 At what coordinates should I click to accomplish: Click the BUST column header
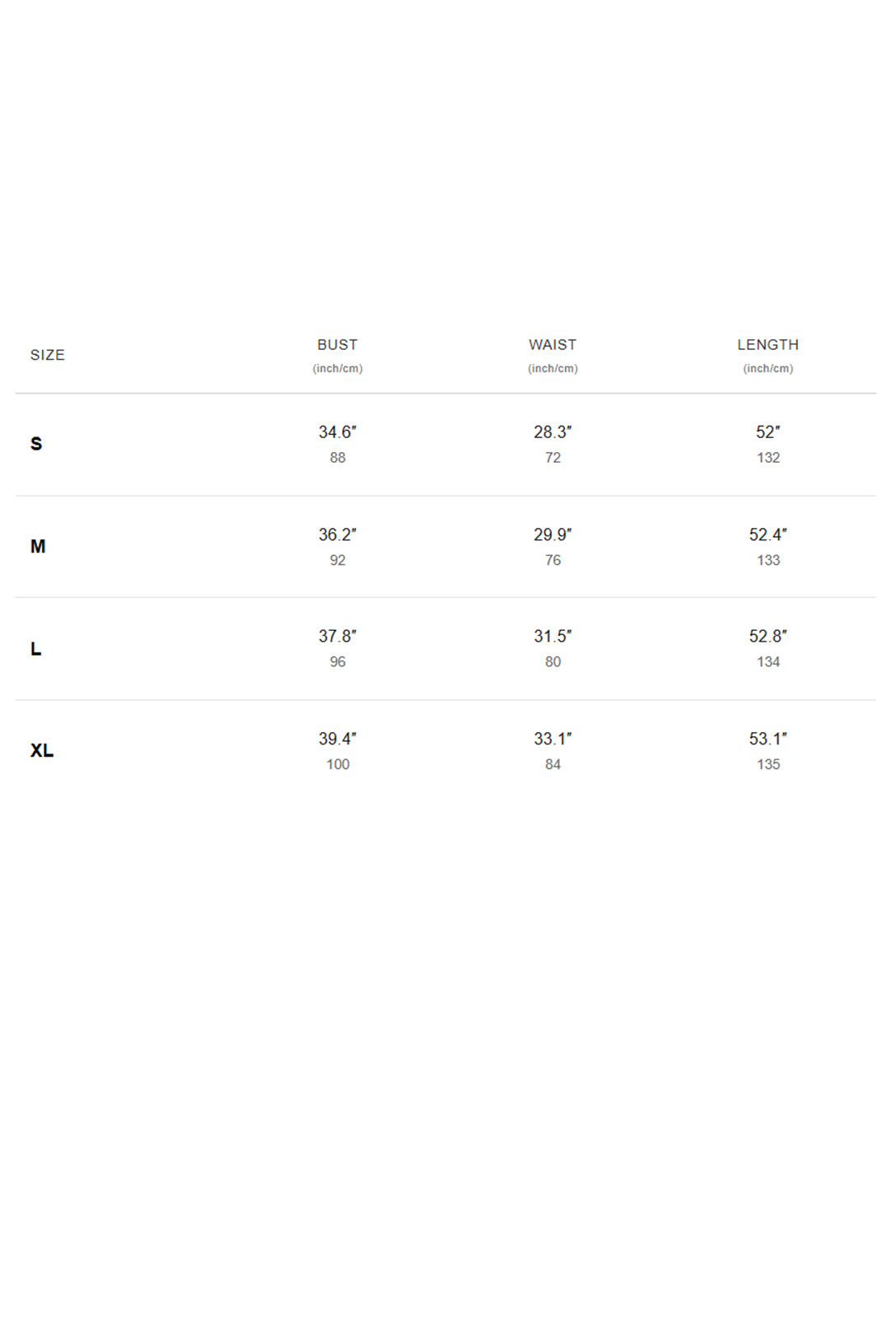338,345
